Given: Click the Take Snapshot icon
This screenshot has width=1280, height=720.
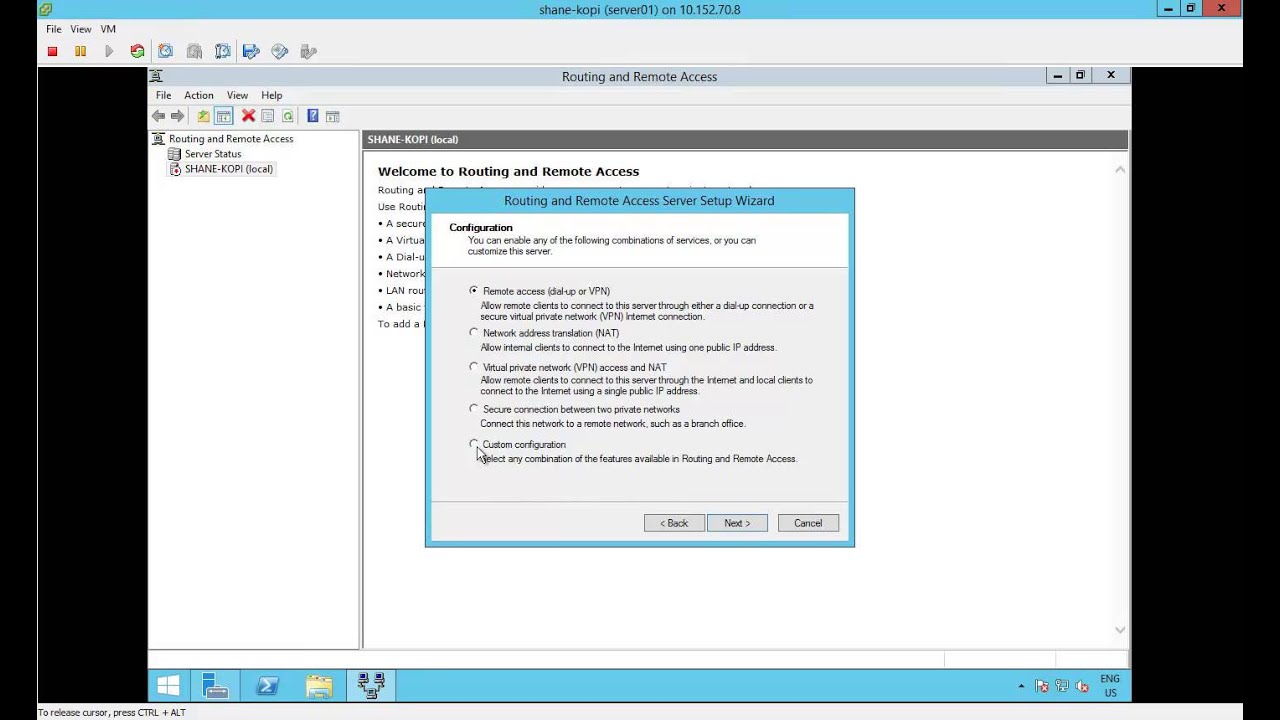Looking at the screenshot, I should coord(166,51).
